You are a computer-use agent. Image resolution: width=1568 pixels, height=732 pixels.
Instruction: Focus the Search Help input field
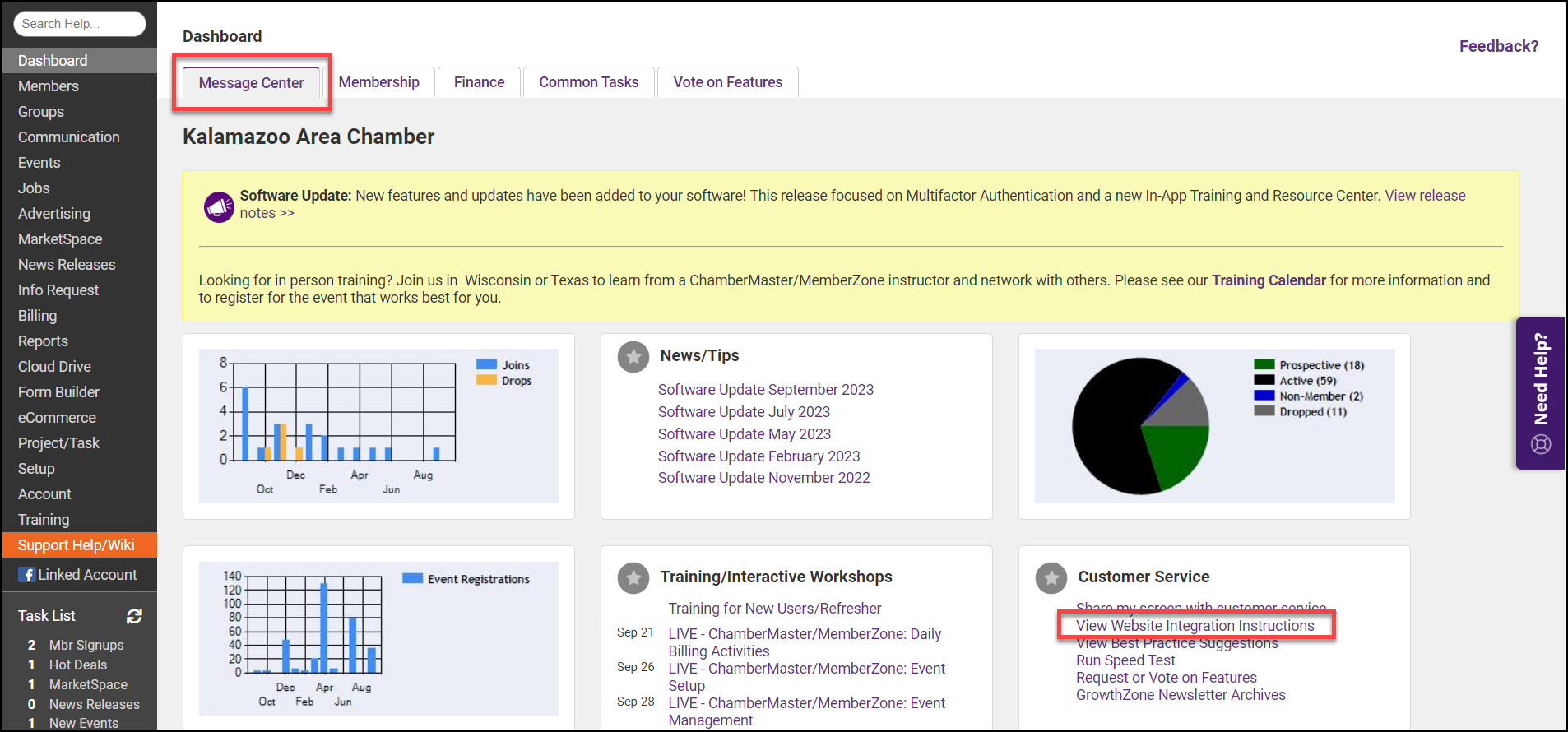coord(79,24)
